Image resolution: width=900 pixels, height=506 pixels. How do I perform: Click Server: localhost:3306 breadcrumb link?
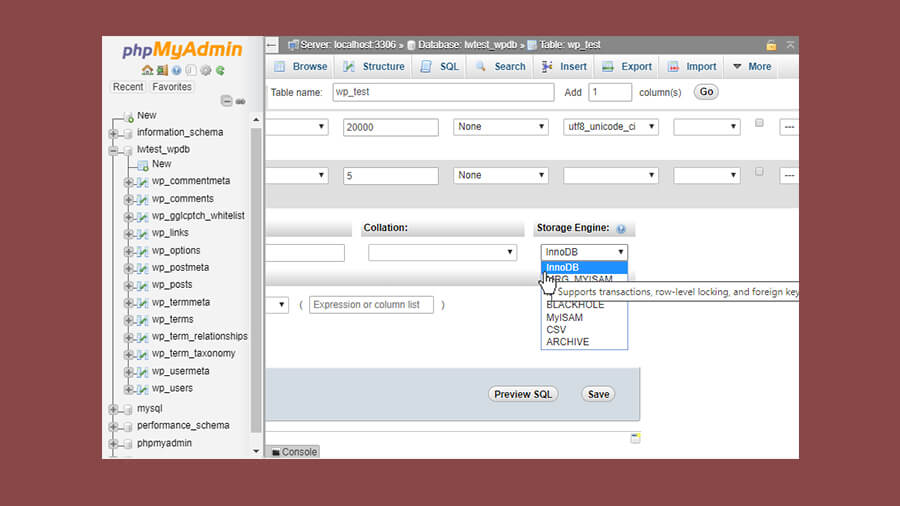click(x=348, y=45)
